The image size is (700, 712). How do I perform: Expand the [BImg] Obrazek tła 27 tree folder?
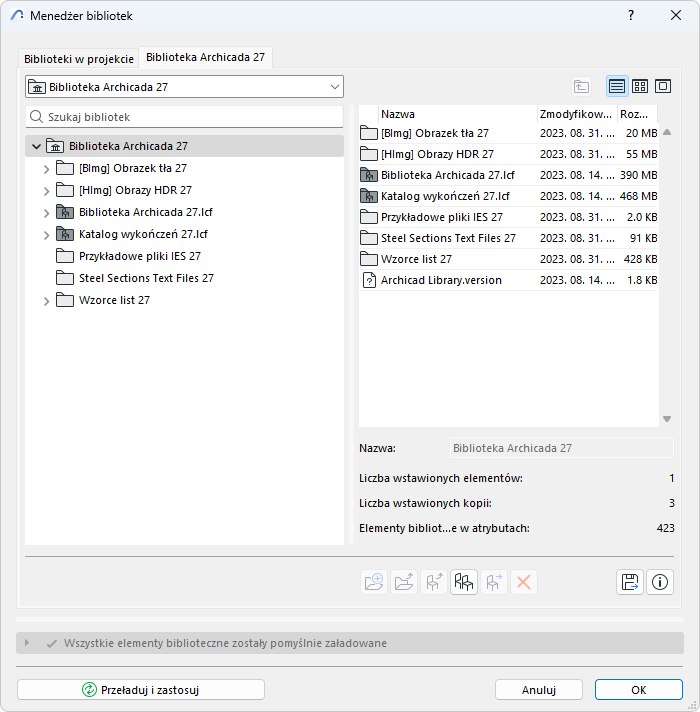tap(46, 169)
